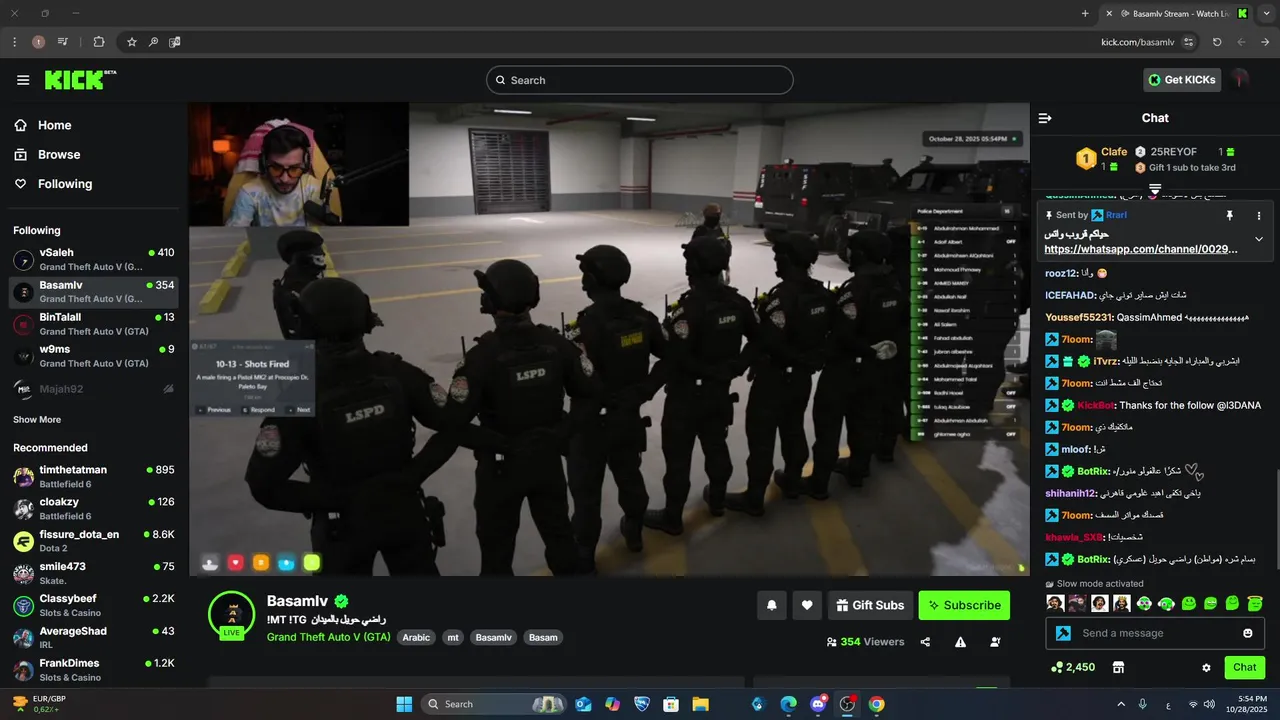The image size is (1280, 720).
Task: Open w9ms channel in sidebar
Action: point(94,356)
